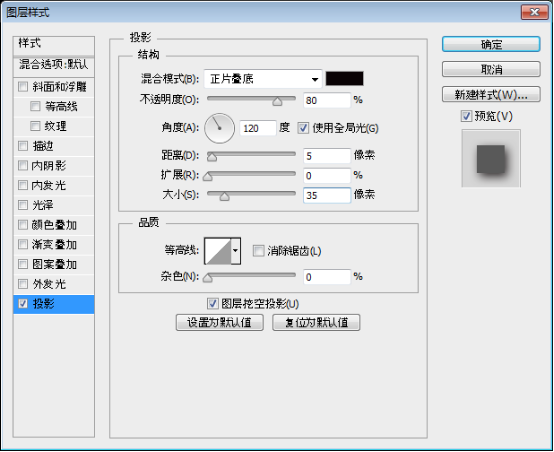Select the 描边 style entry label
The image size is (554, 452).
(x=43, y=146)
